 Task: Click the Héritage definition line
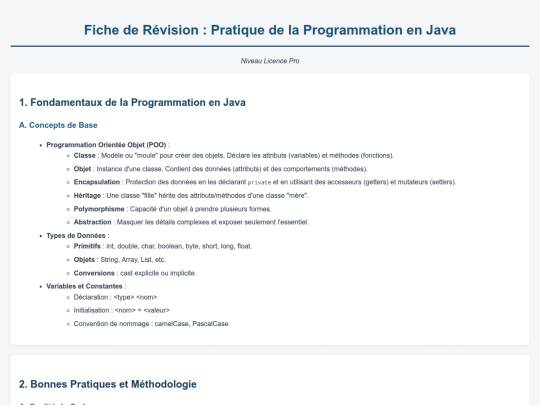pos(191,195)
